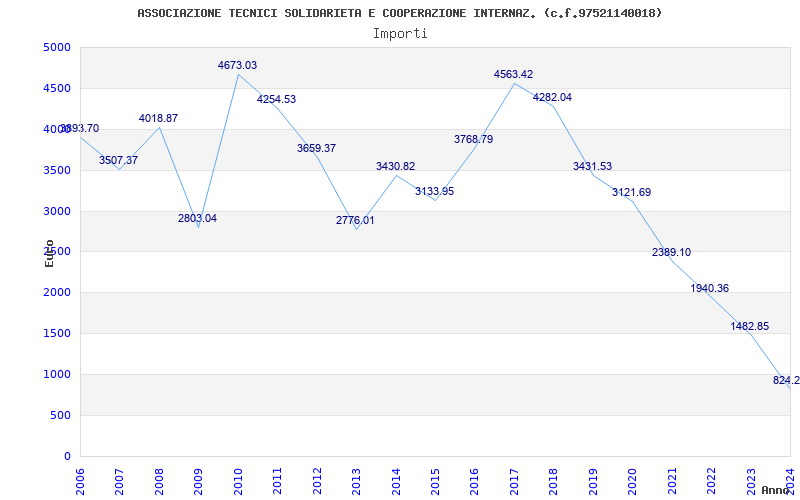
Task: Click x-axis year 2019
Action: 593,481
